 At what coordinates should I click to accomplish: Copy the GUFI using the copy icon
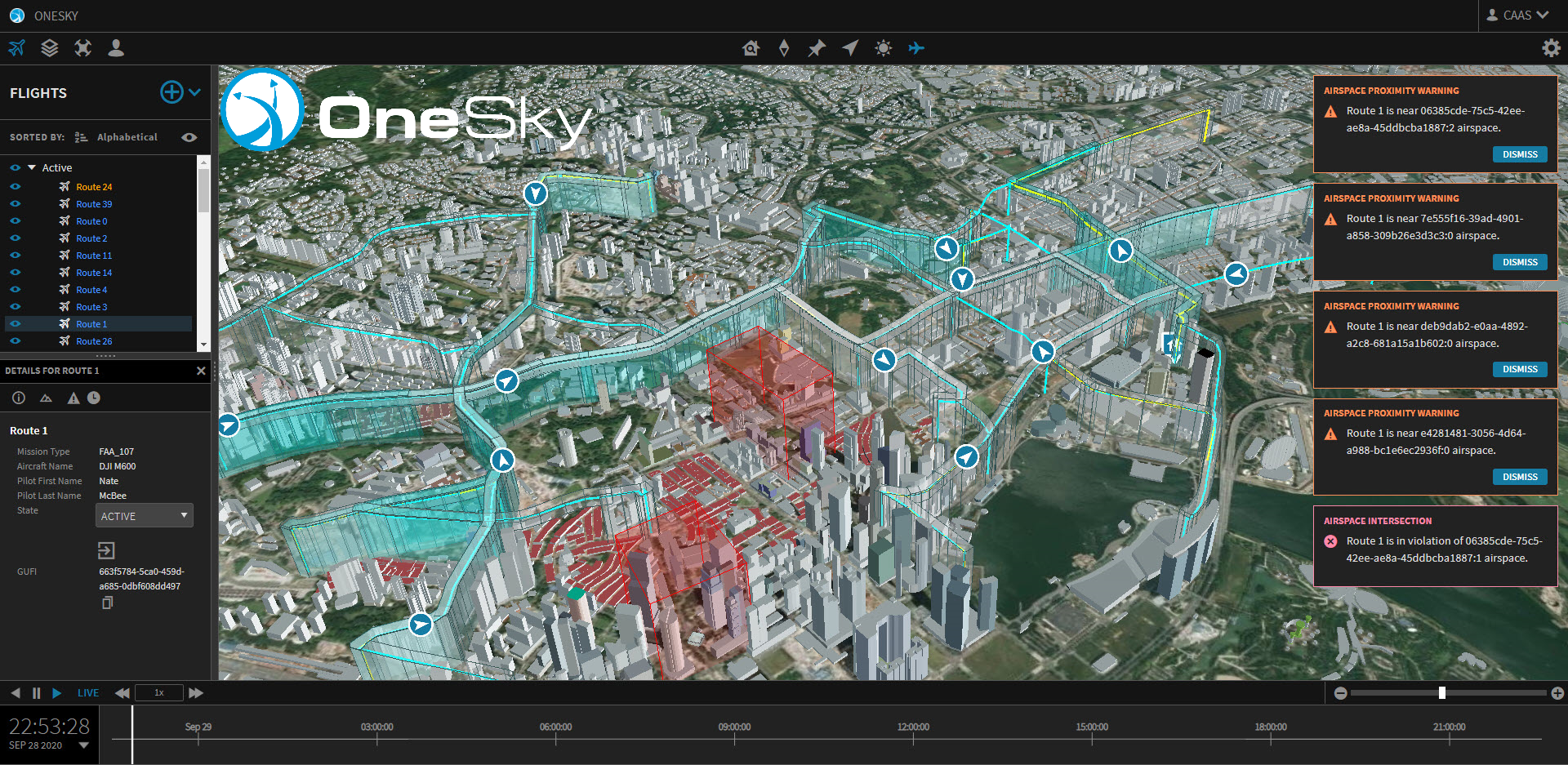click(x=107, y=603)
